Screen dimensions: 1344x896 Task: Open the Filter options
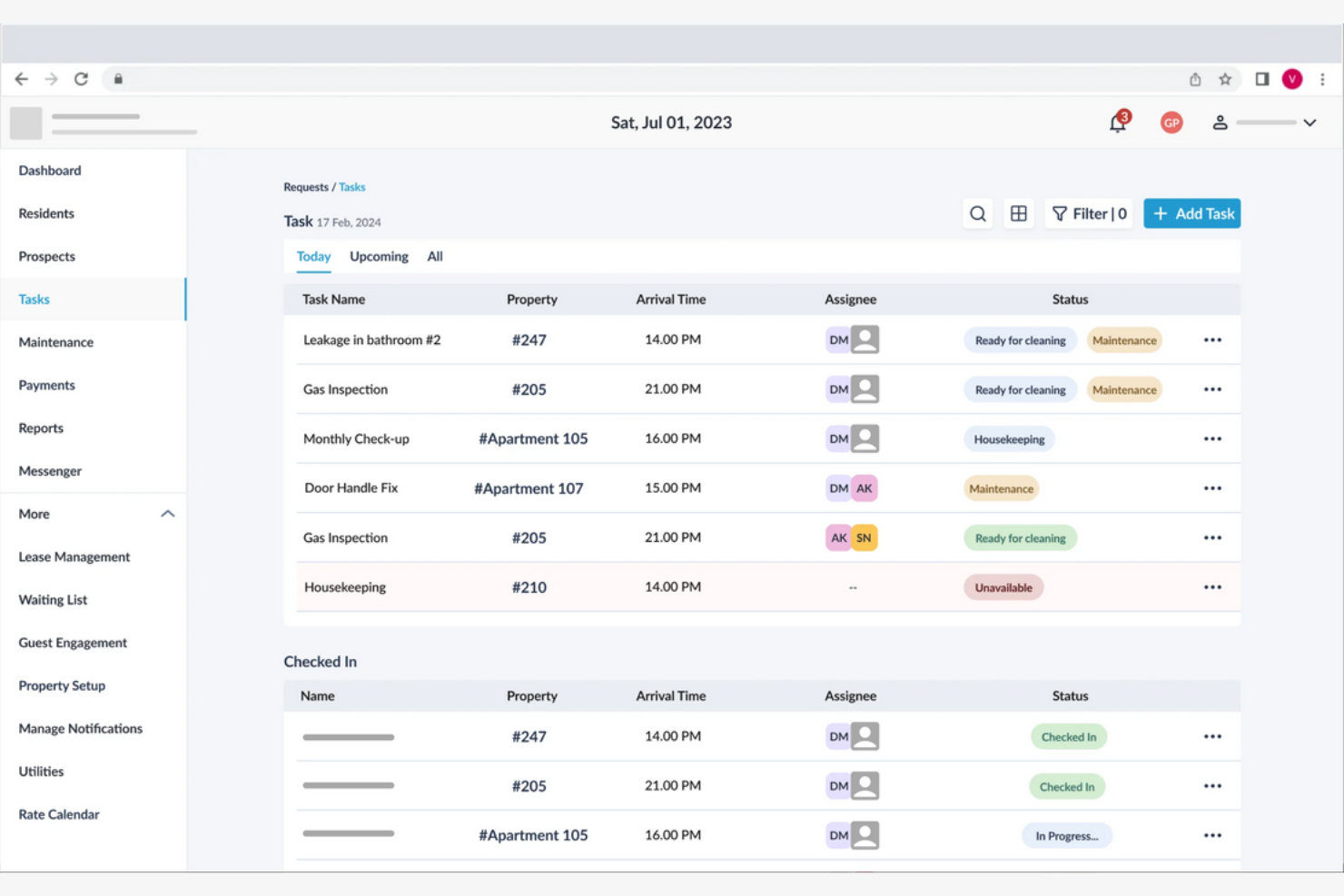click(1088, 213)
